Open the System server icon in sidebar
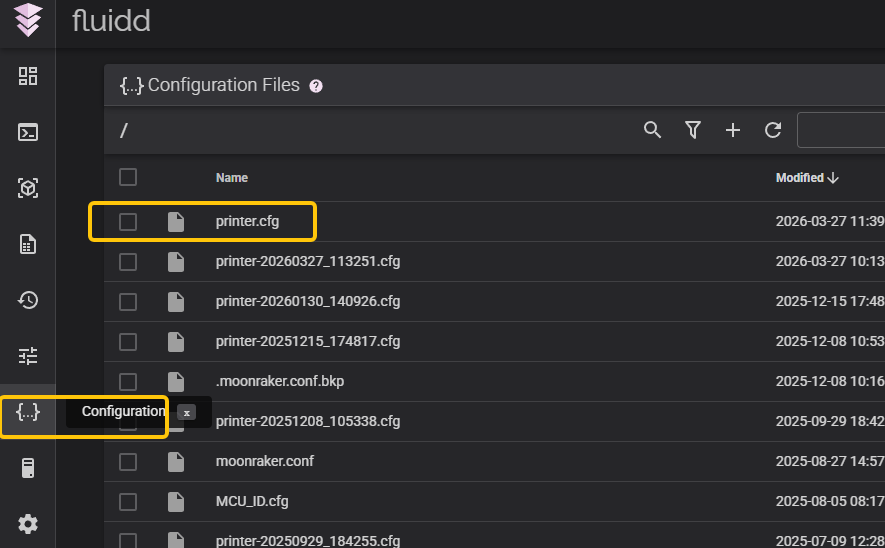 tap(28, 467)
